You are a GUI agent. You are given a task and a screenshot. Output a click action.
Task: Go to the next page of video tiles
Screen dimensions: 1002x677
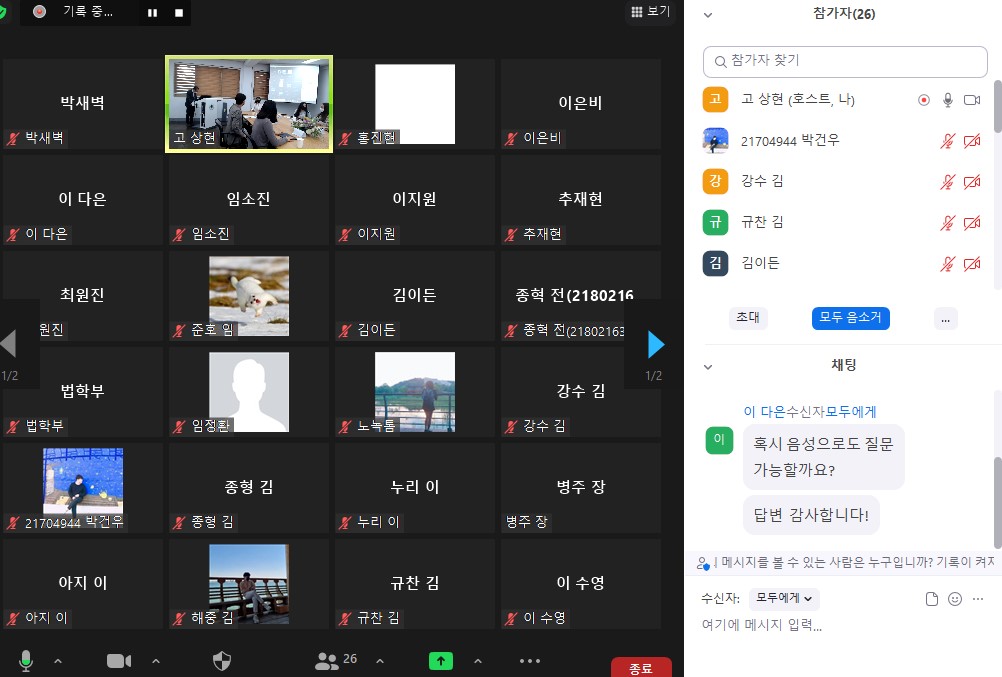[x=655, y=345]
